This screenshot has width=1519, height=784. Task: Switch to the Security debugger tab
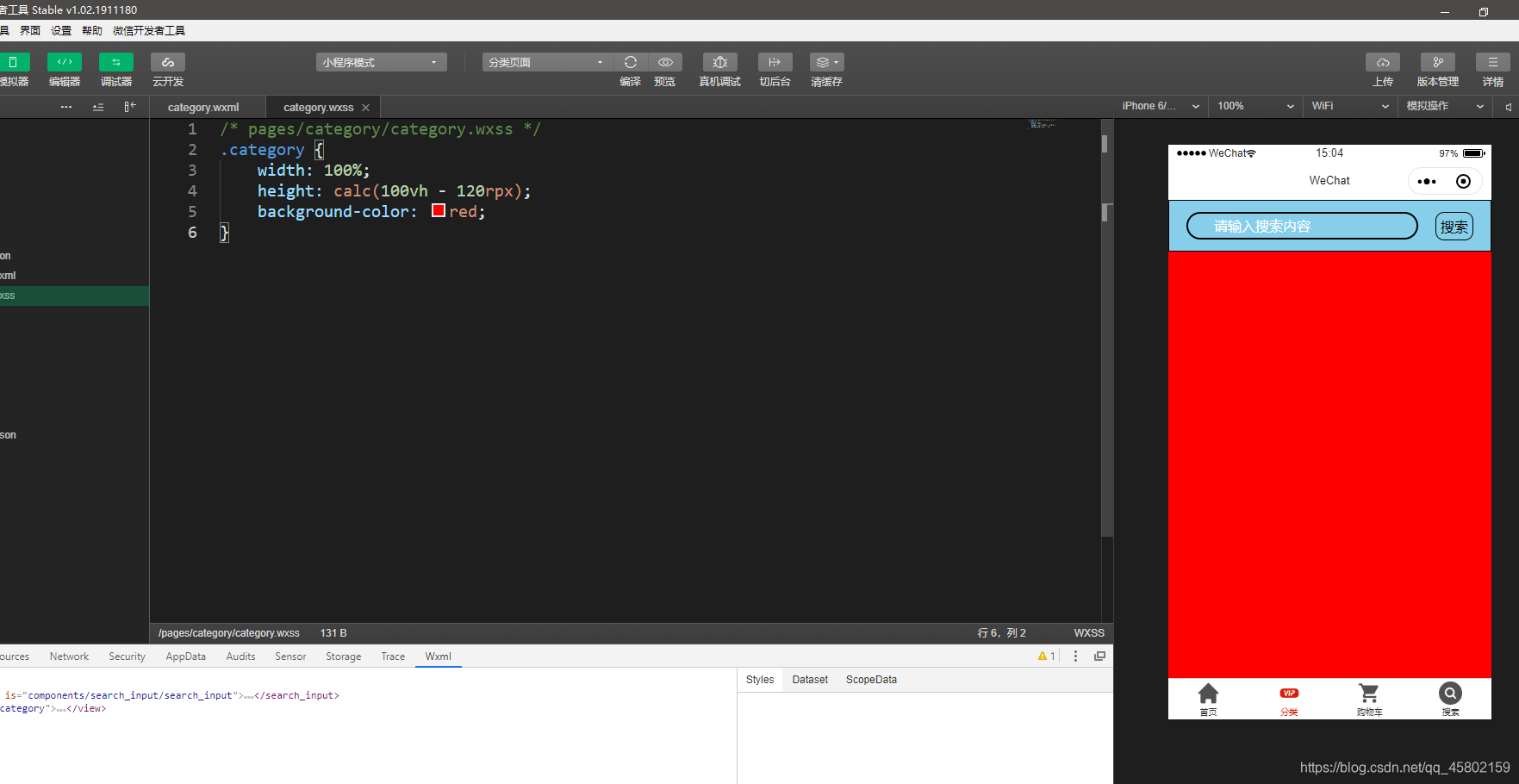[127, 656]
